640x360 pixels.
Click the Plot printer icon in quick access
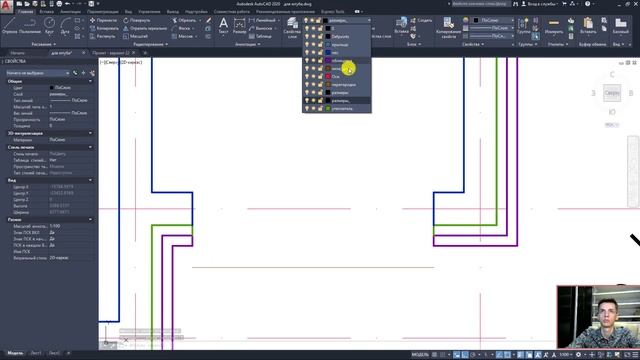(59, 4)
